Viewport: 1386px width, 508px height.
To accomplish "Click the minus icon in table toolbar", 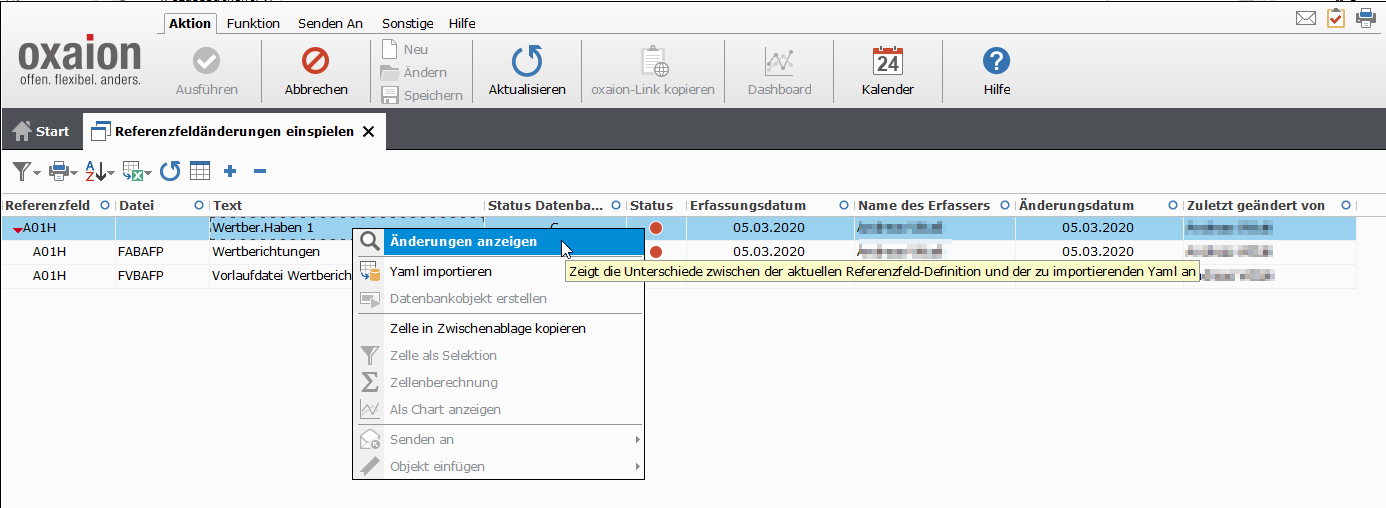I will (259, 171).
